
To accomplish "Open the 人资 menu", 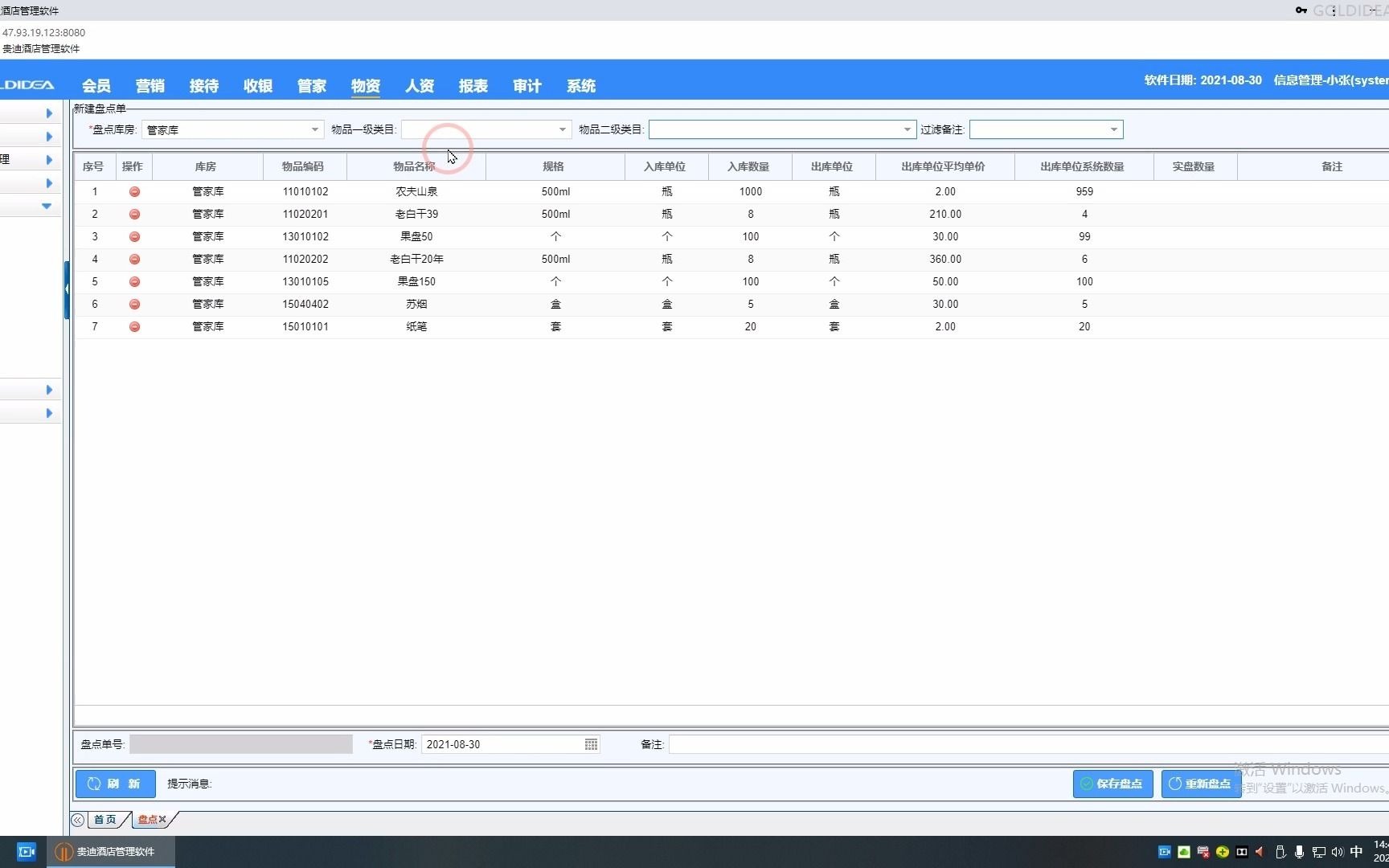I will (420, 86).
